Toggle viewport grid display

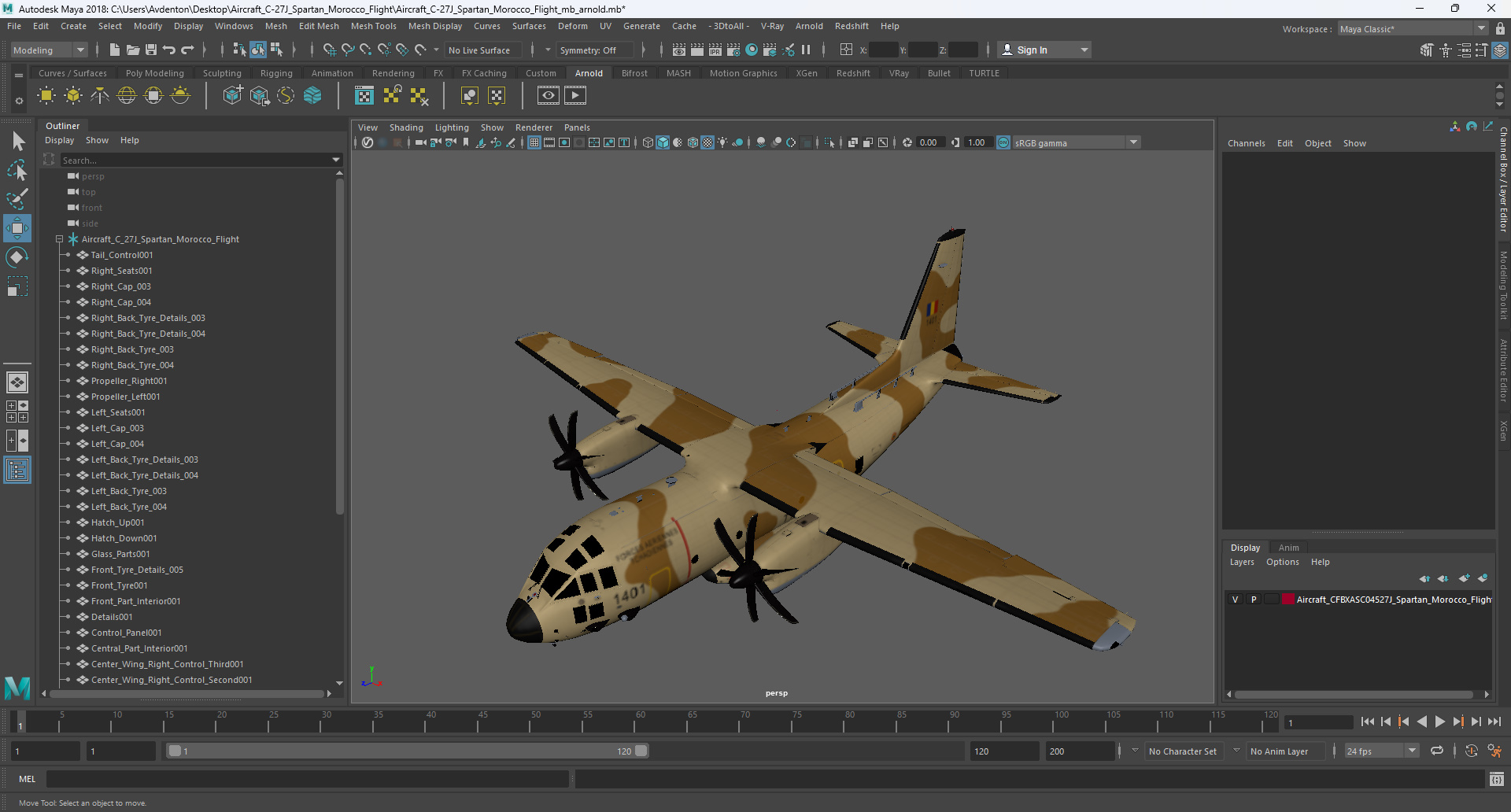pos(534,142)
